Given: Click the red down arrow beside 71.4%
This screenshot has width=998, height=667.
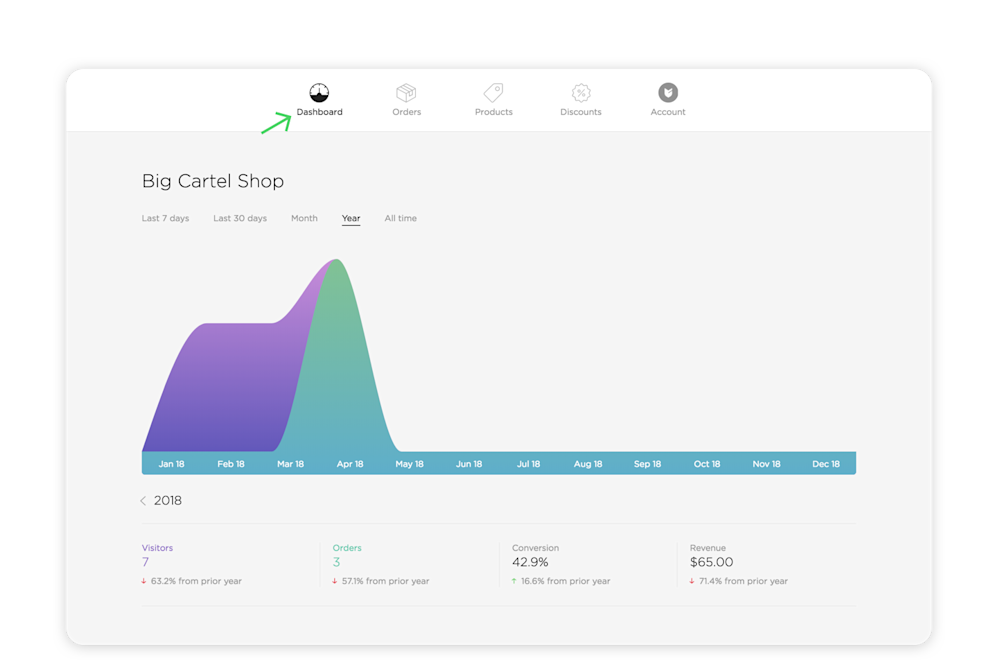Looking at the screenshot, I should tap(692, 581).
